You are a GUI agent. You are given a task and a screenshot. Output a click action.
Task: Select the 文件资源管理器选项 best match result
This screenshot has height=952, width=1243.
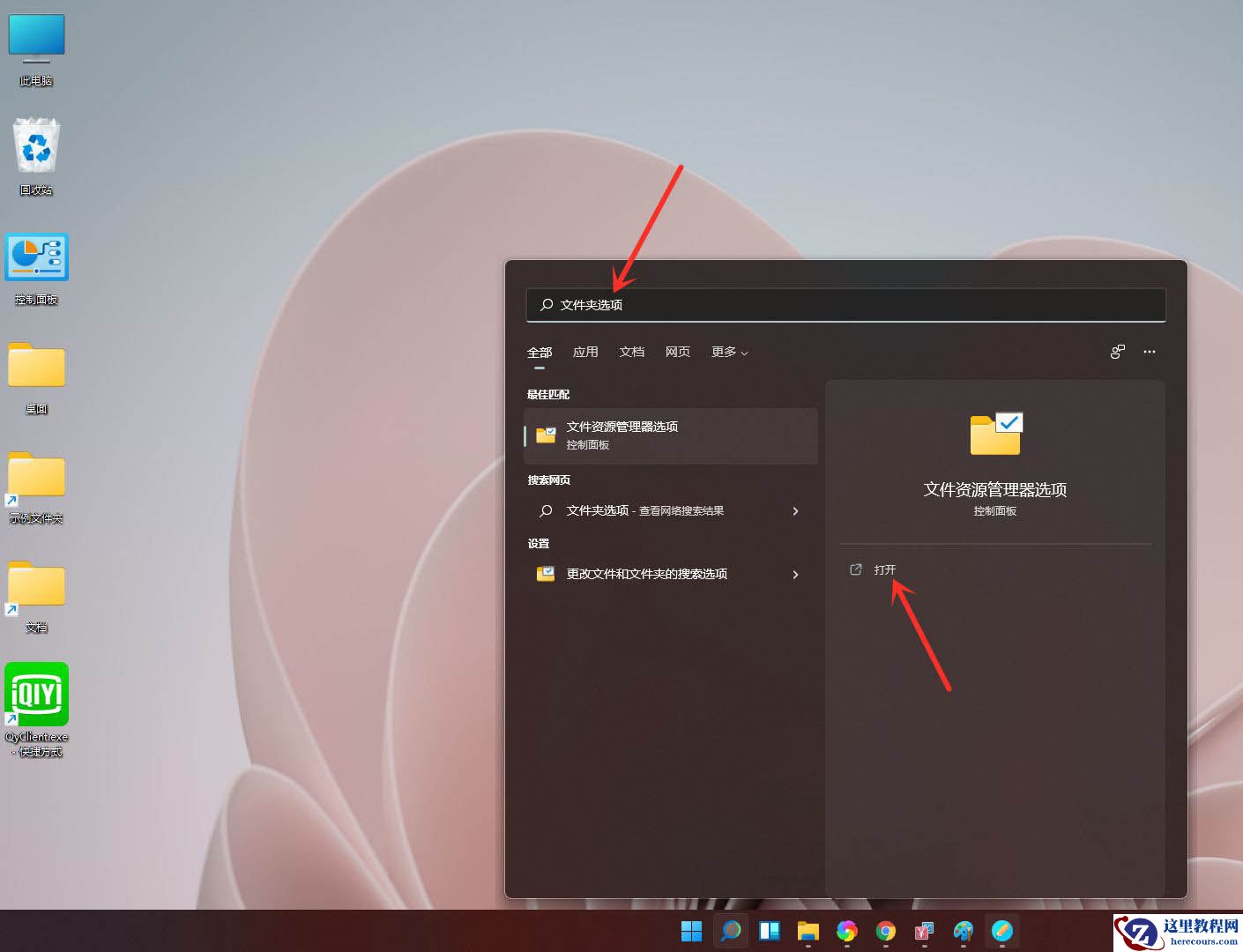[670, 435]
